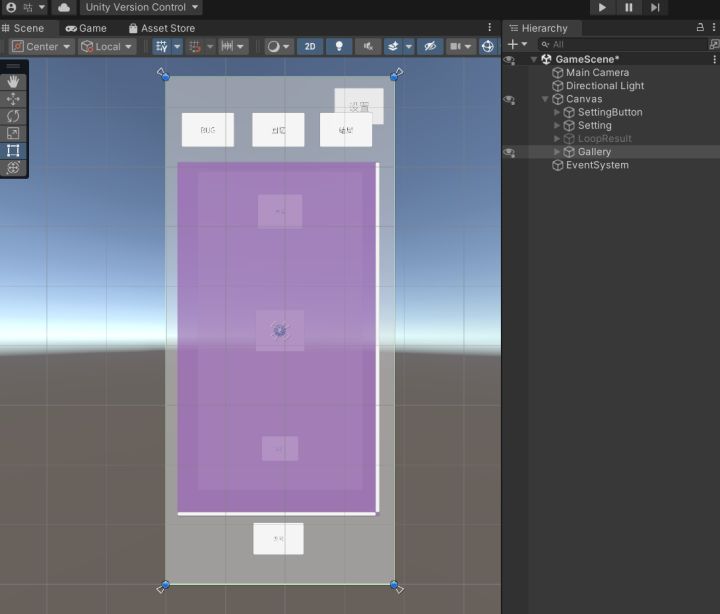Switch to the Game tab

pos(86,28)
